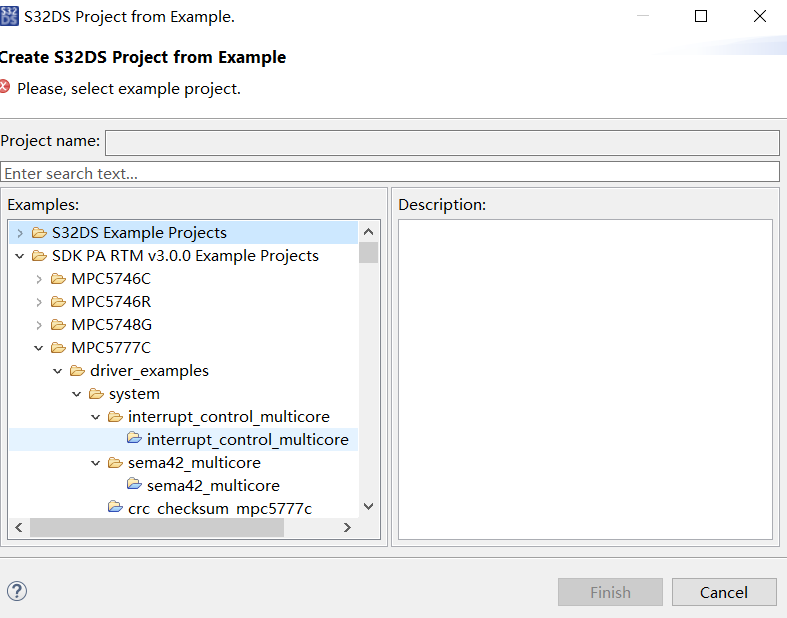Click the sema42_multicore project leaf icon
Viewport: 787px width, 618px height.
point(134,486)
